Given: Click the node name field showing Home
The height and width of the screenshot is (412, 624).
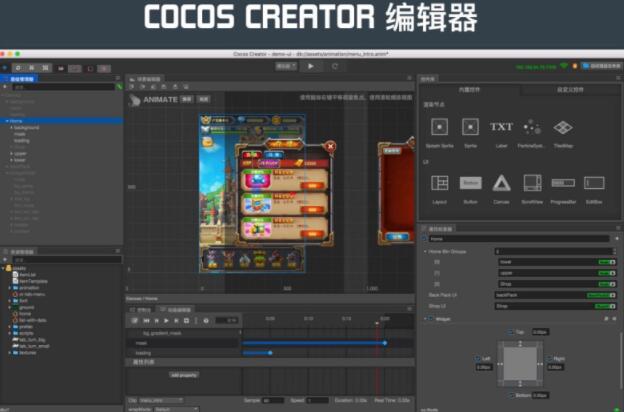Looking at the screenshot, I should point(519,239).
